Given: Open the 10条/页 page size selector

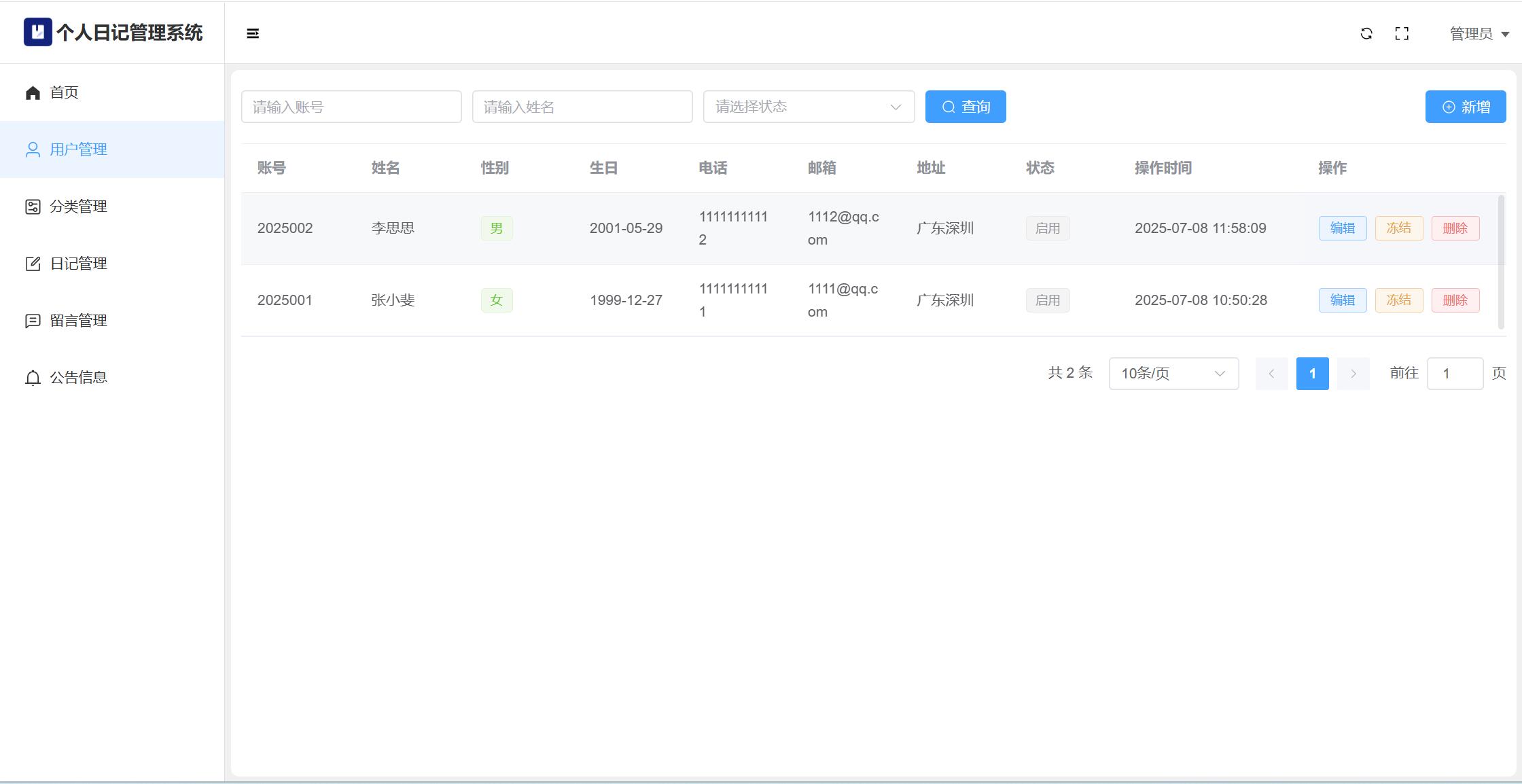Looking at the screenshot, I should 1173,374.
